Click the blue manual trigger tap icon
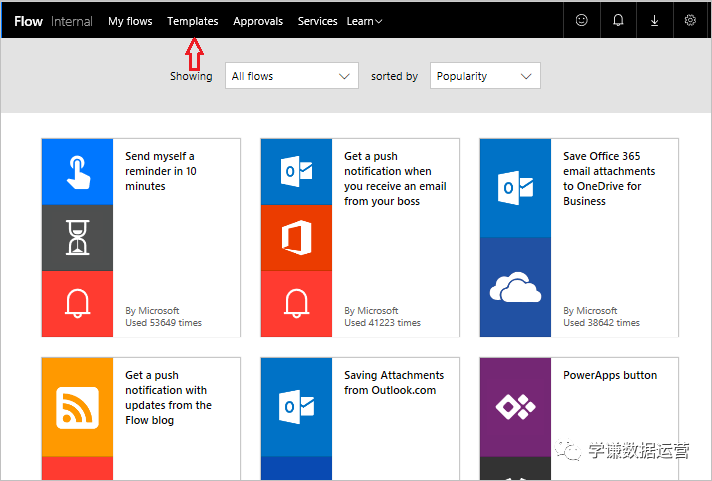Screen dimensions: 712x481 77,171
